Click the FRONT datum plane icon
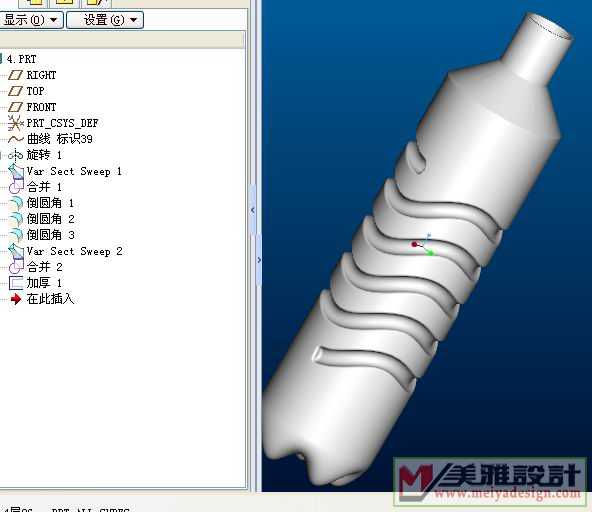Screen dimensions: 592x512 [15, 107]
